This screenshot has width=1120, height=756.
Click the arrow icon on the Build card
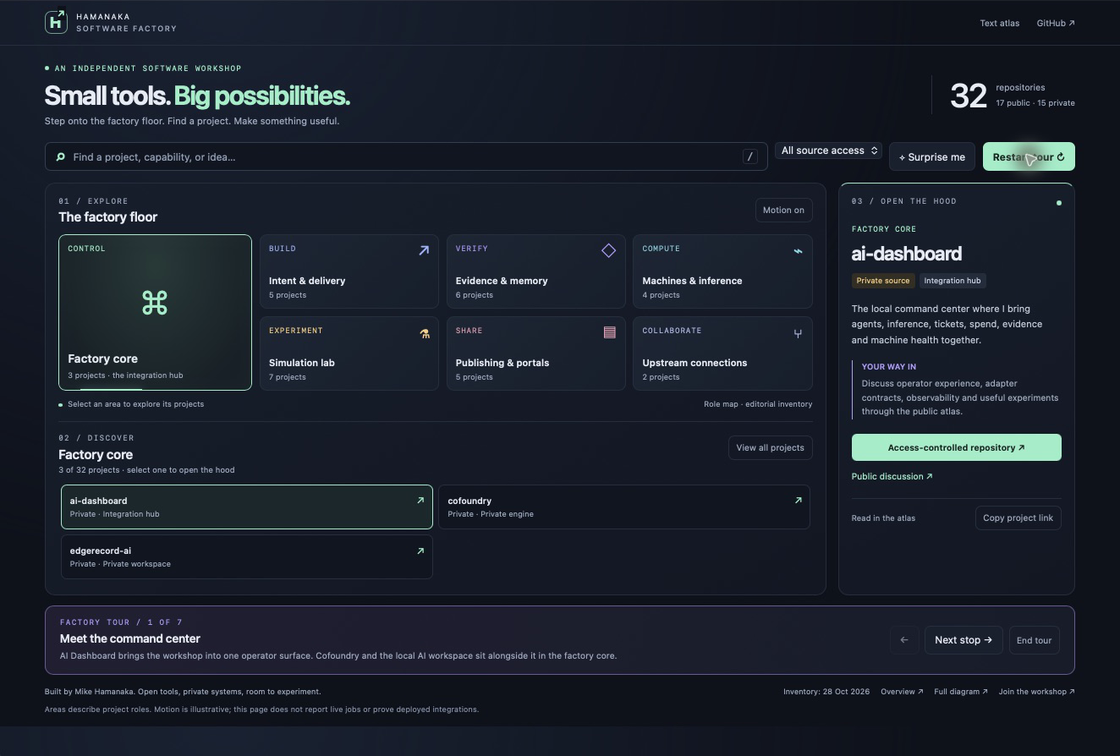(424, 250)
